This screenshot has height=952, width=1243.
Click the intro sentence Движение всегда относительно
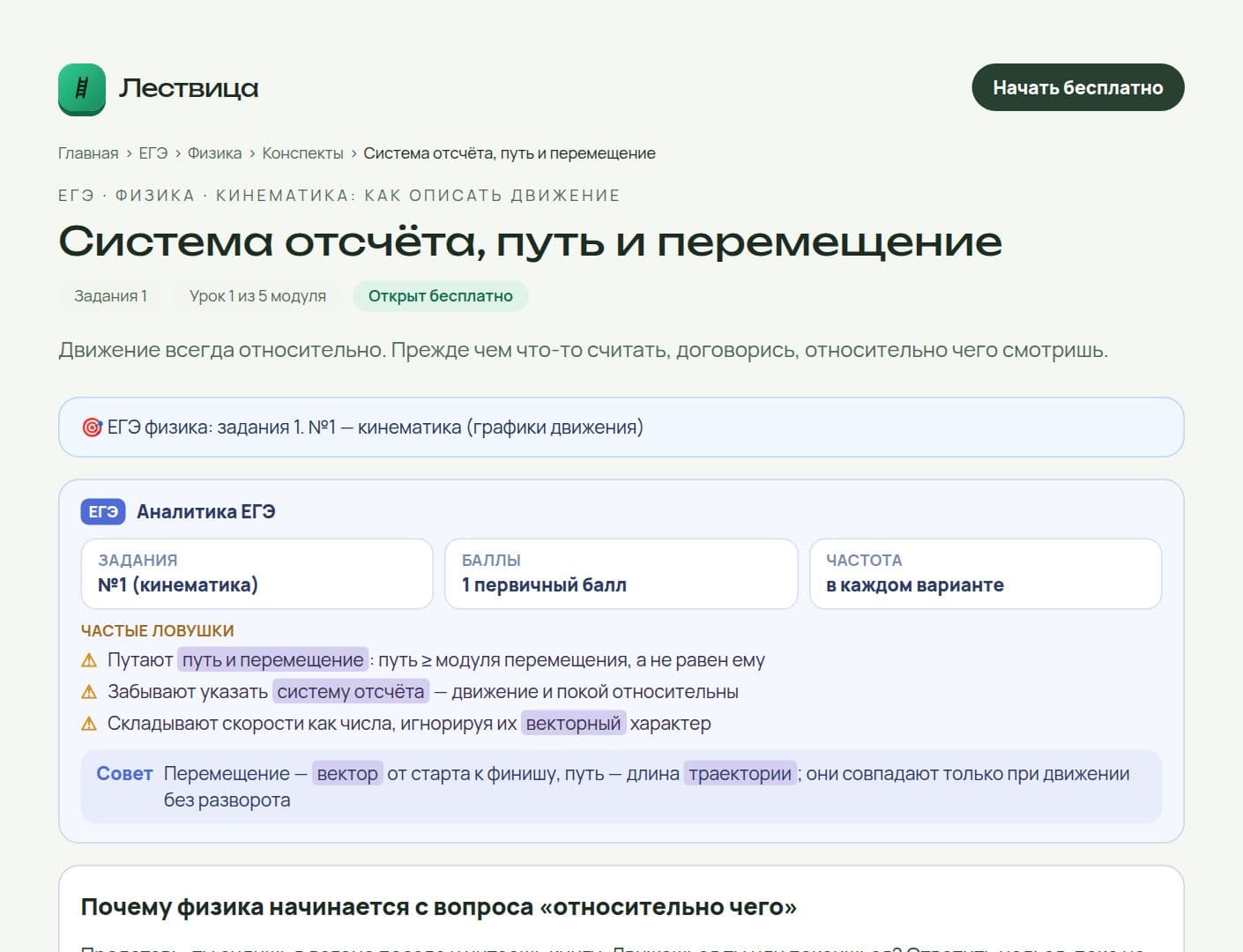tap(584, 350)
